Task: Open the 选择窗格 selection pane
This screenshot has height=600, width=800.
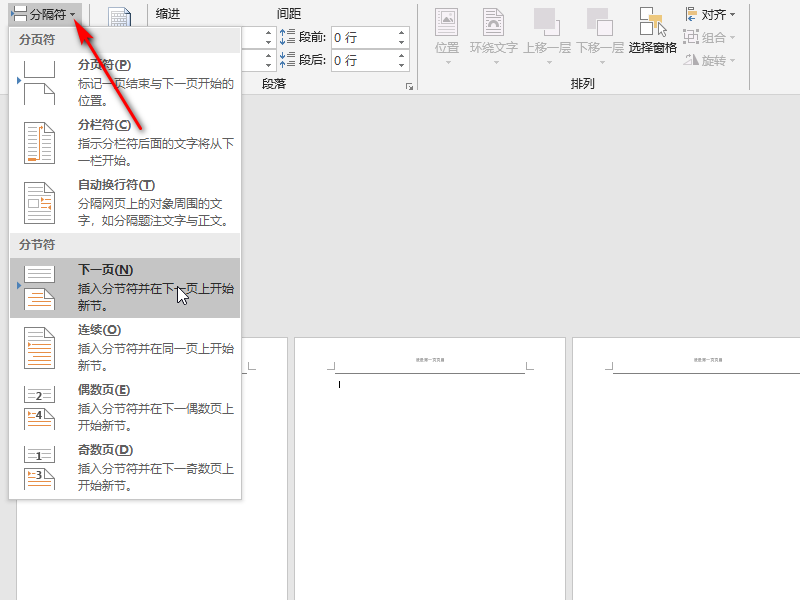Action: [x=653, y=32]
